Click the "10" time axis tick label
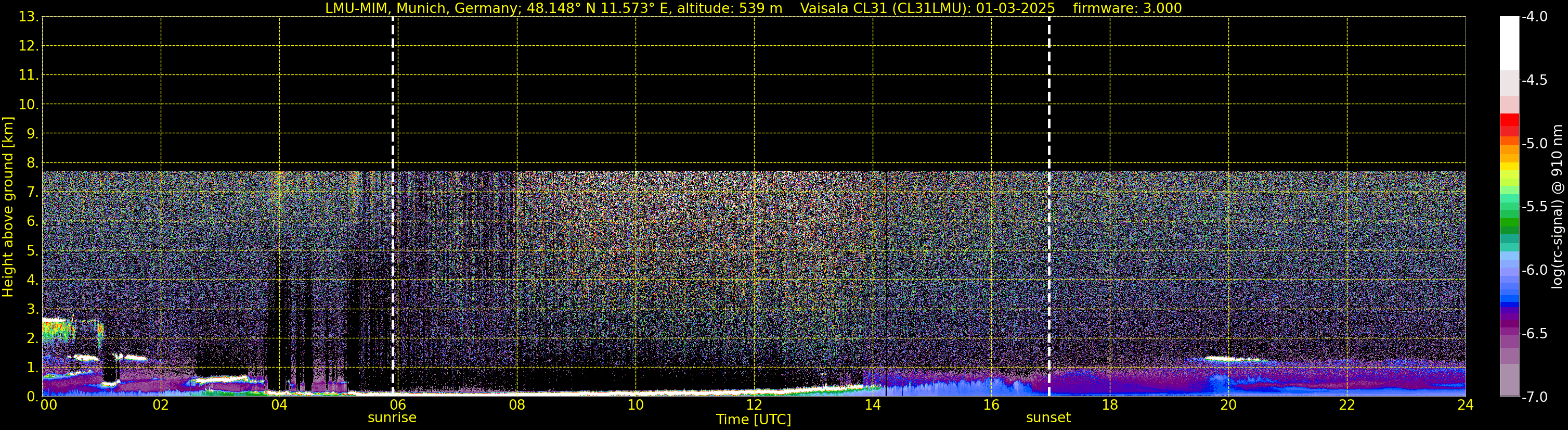The image size is (1568, 430). [636, 405]
